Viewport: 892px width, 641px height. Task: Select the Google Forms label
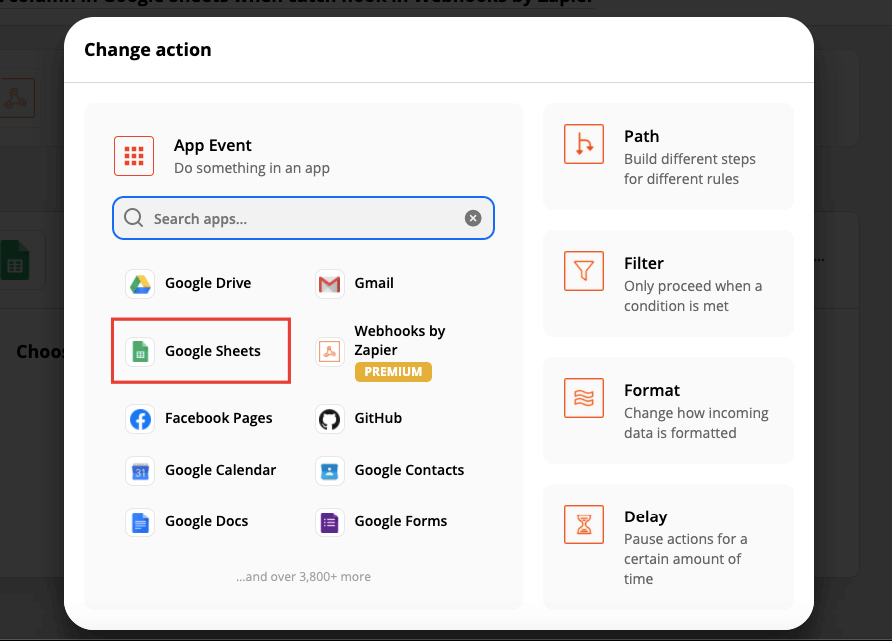(x=400, y=521)
